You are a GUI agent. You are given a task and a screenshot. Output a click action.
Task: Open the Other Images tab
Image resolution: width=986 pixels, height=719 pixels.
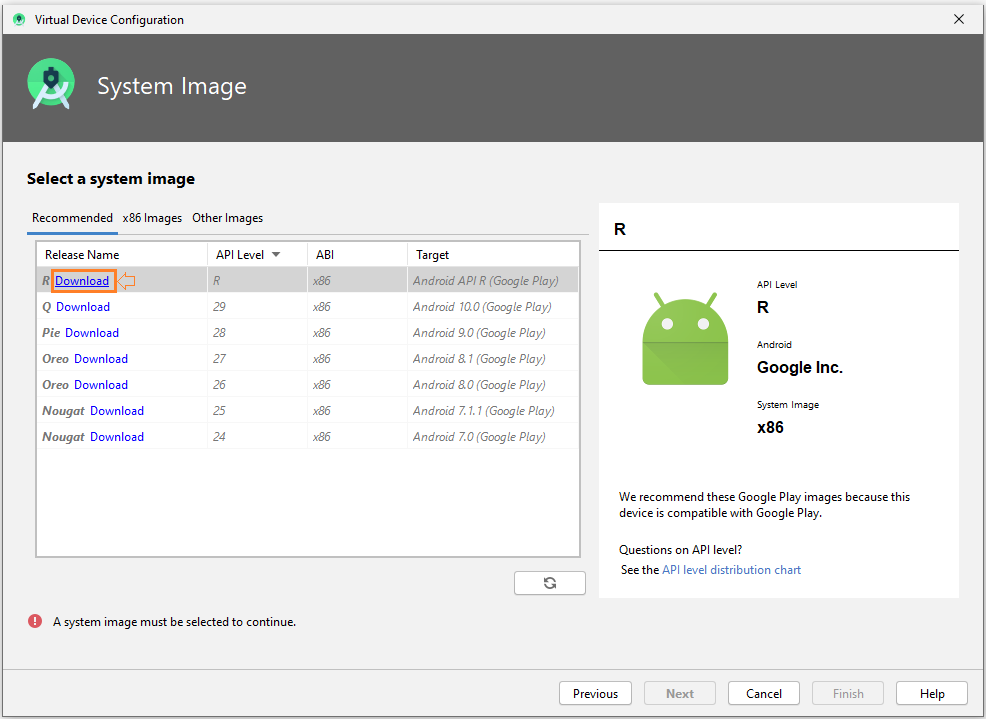[x=228, y=218]
